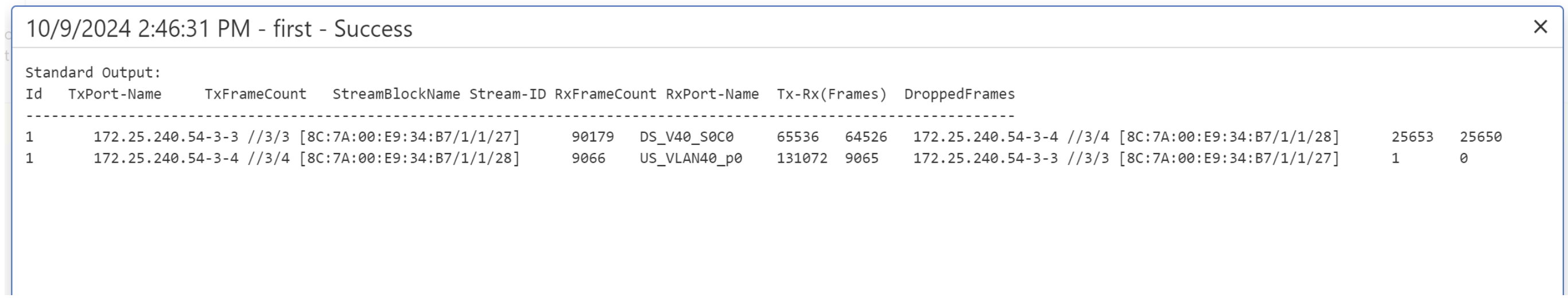Click the DroppedFrames column header

pos(959,94)
